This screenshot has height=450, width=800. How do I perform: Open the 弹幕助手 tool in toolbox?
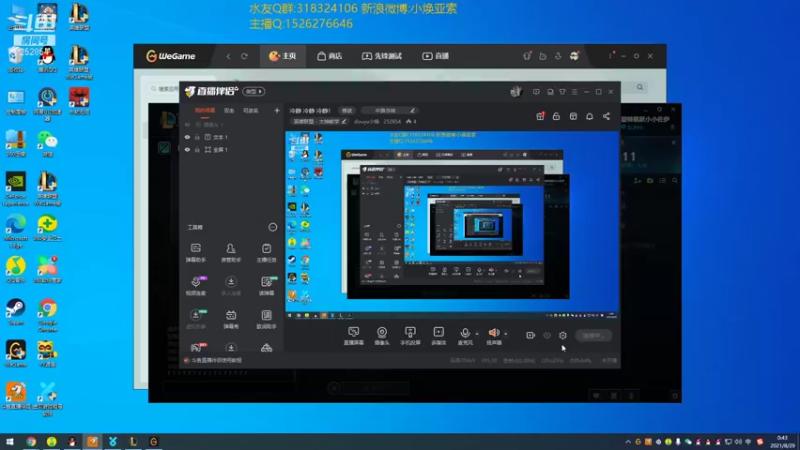pyautogui.click(x=195, y=253)
